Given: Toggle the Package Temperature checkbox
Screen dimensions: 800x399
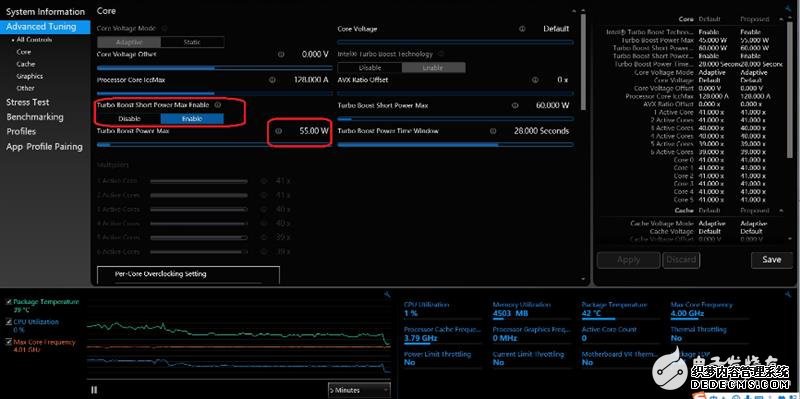Looking at the screenshot, I should [9, 302].
